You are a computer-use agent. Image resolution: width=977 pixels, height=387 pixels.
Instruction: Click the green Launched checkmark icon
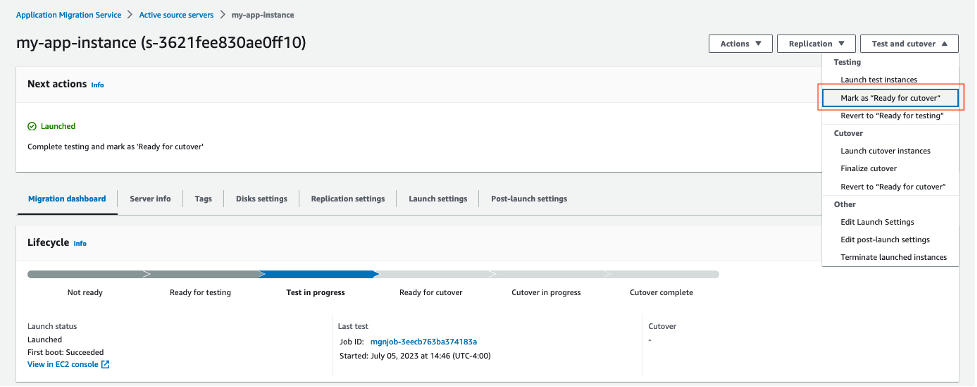(32, 126)
